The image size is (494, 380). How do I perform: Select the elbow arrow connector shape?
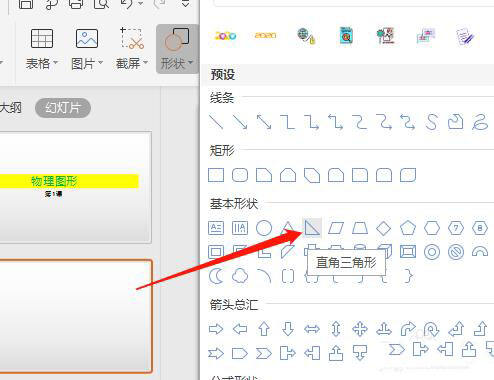pos(312,122)
